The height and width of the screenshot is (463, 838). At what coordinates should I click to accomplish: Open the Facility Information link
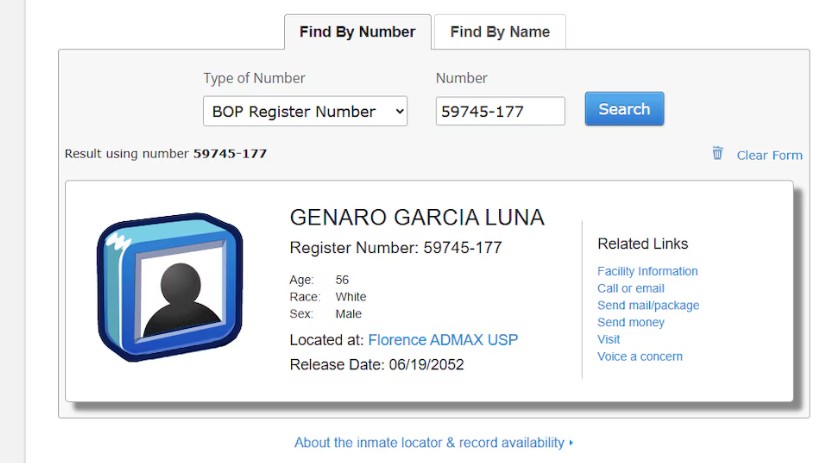coord(647,271)
